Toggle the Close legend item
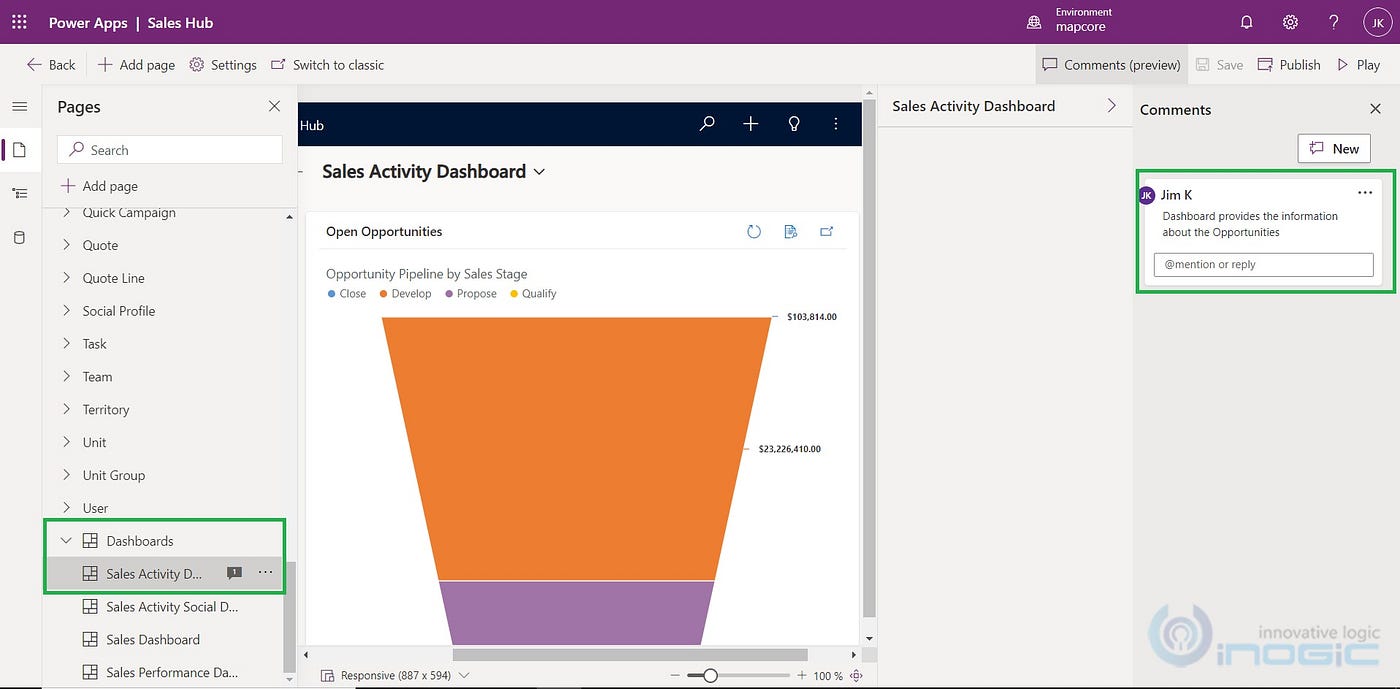1400x689 pixels. [347, 294]
